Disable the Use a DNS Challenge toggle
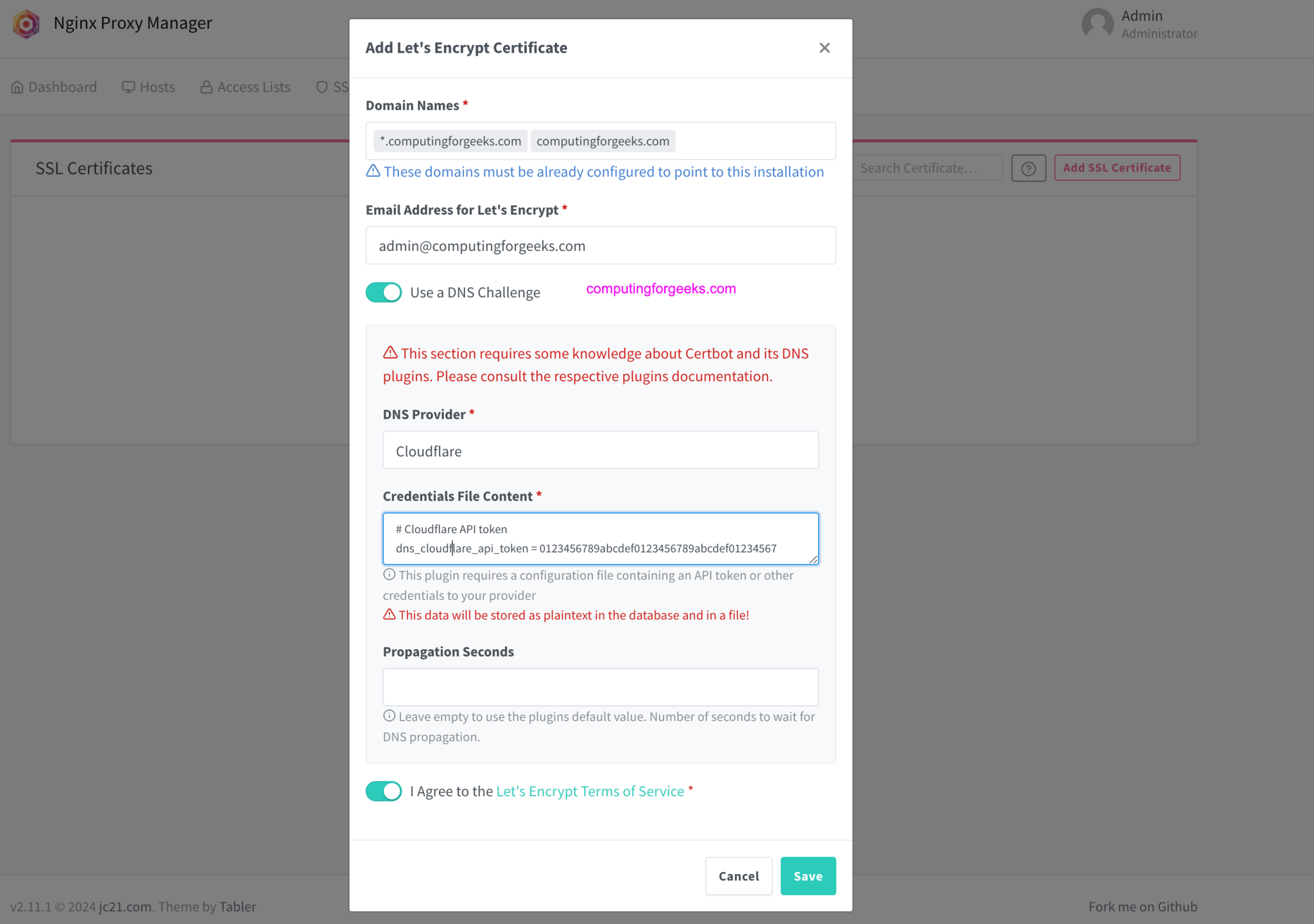Screen dimensions: 1314x924 tap(384, 293)
